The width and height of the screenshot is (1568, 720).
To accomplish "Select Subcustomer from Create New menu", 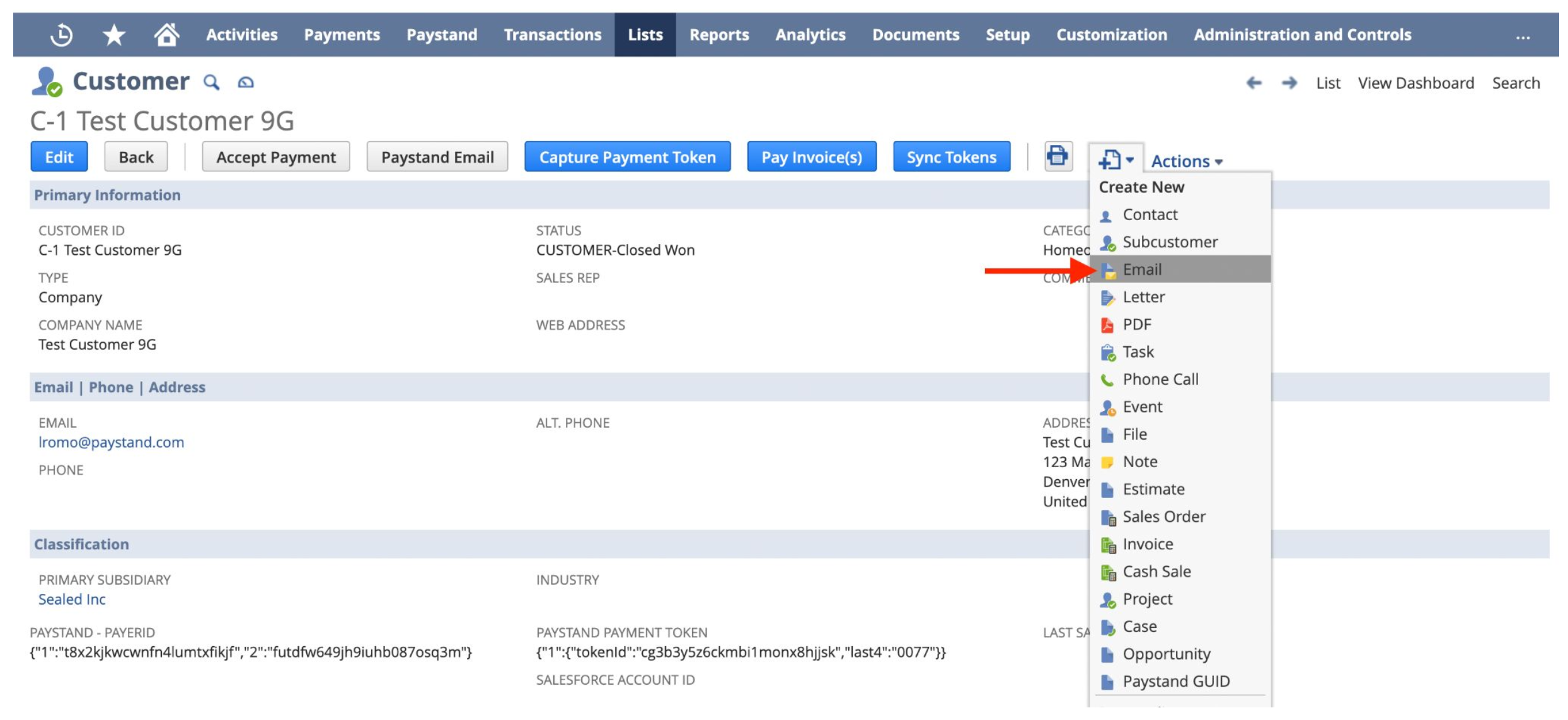I will pos(1180,242).
